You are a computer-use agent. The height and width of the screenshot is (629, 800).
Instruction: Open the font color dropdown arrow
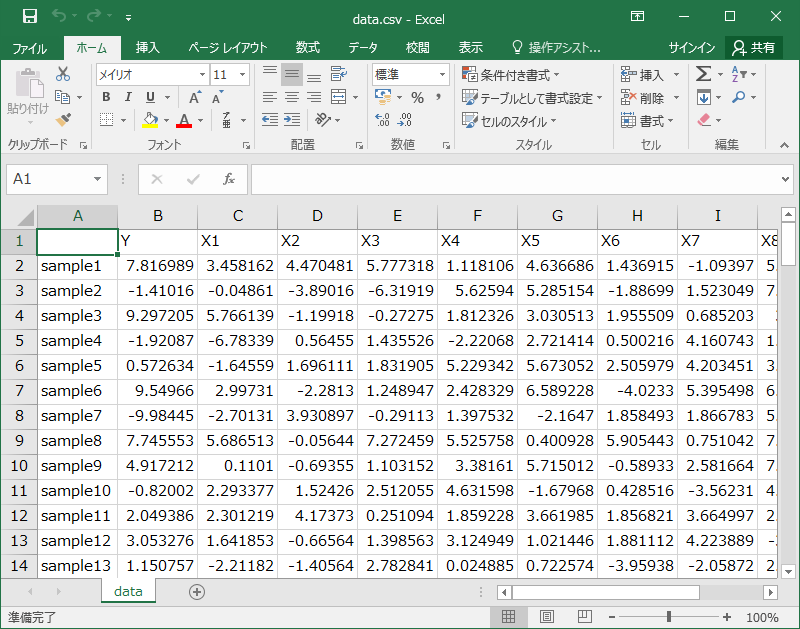201,120
